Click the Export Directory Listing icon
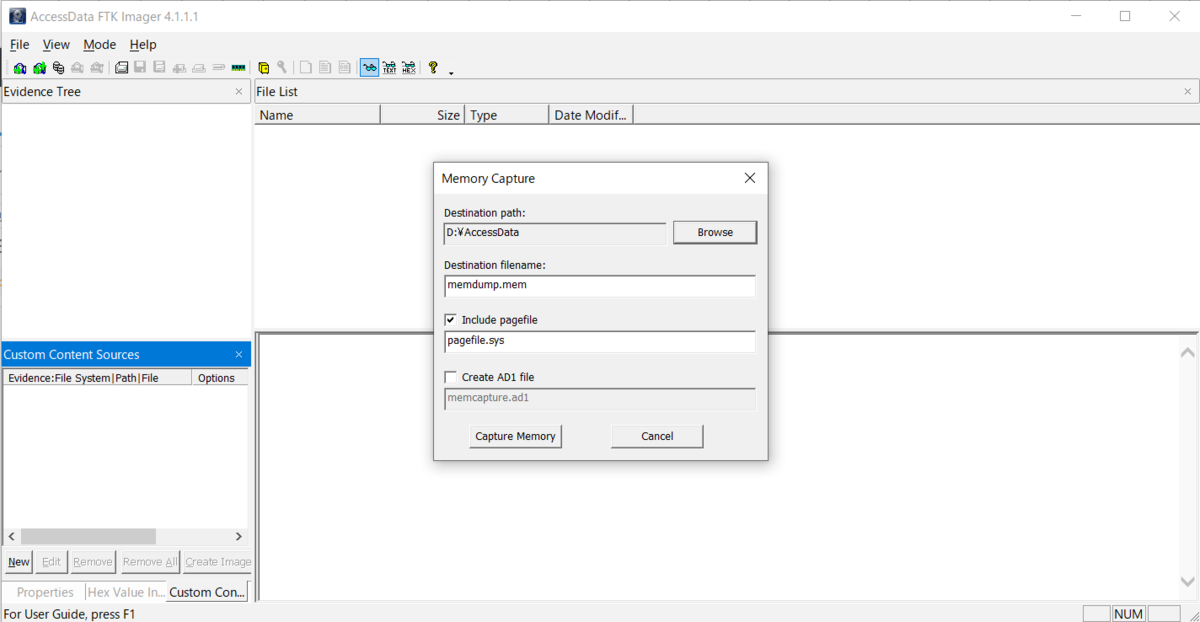1200x622 pixels. tap(344, 68)
